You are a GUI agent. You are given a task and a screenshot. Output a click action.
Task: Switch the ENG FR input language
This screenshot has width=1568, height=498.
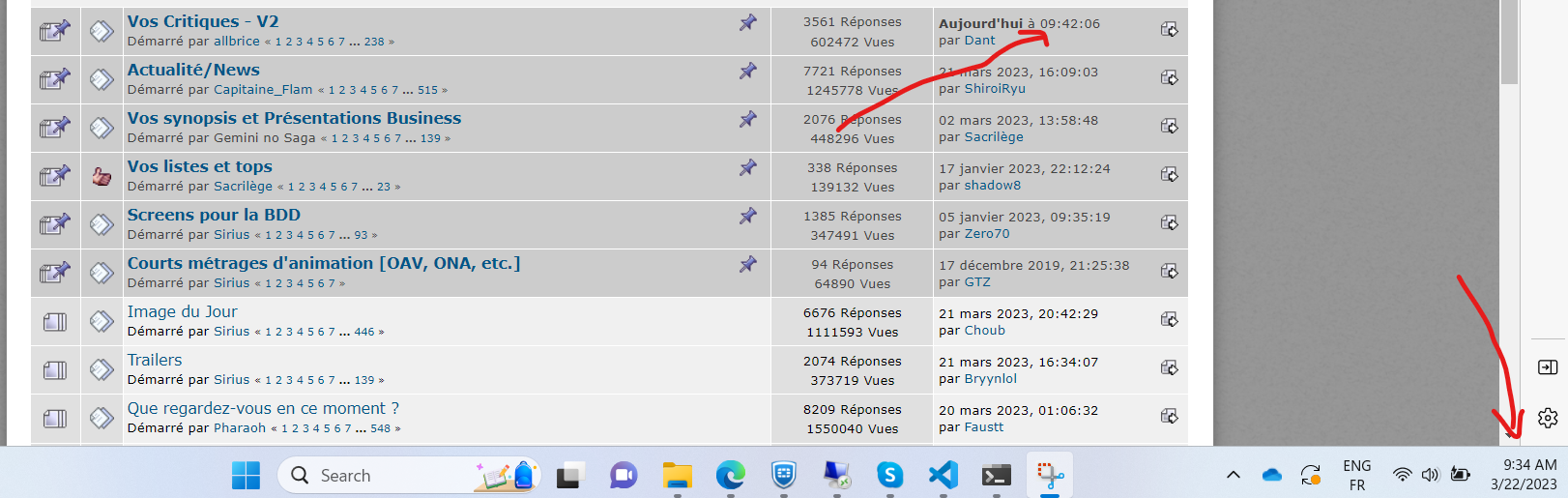click(x=1357, y=475)
